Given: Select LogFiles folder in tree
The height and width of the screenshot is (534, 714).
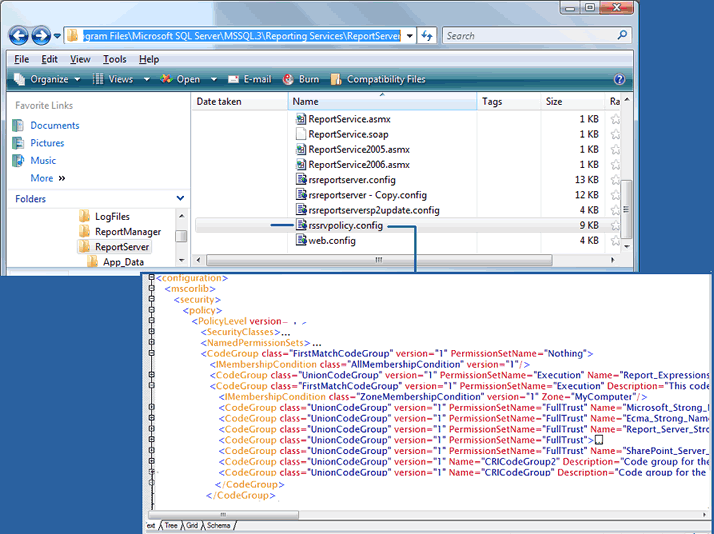Looking at the screenshot, I should (x=112, y=216).
